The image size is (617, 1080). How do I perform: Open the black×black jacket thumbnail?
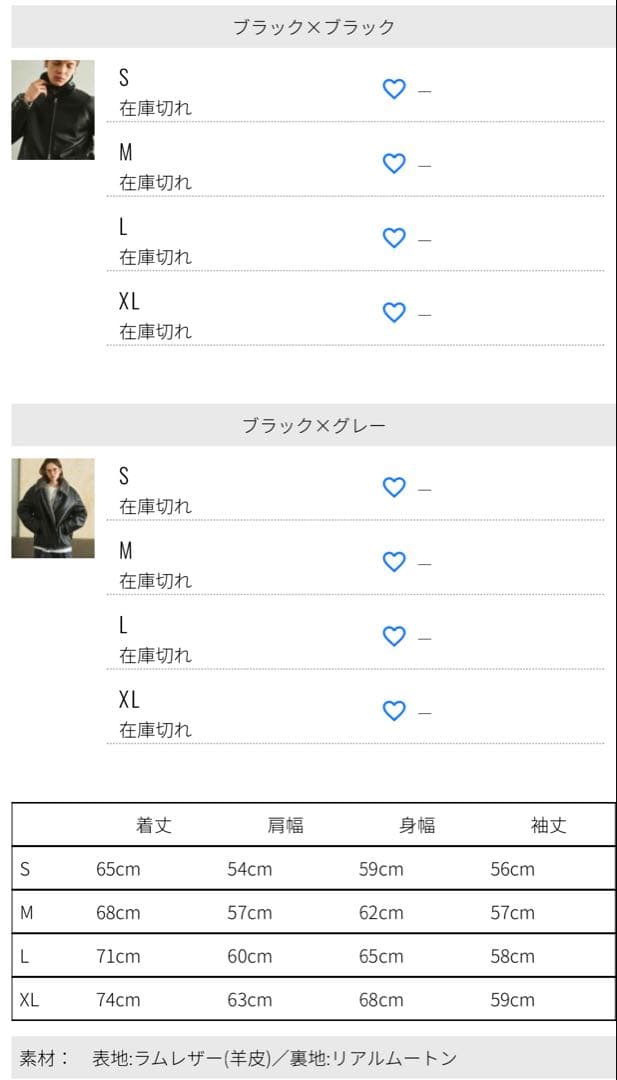coord(53,109)
